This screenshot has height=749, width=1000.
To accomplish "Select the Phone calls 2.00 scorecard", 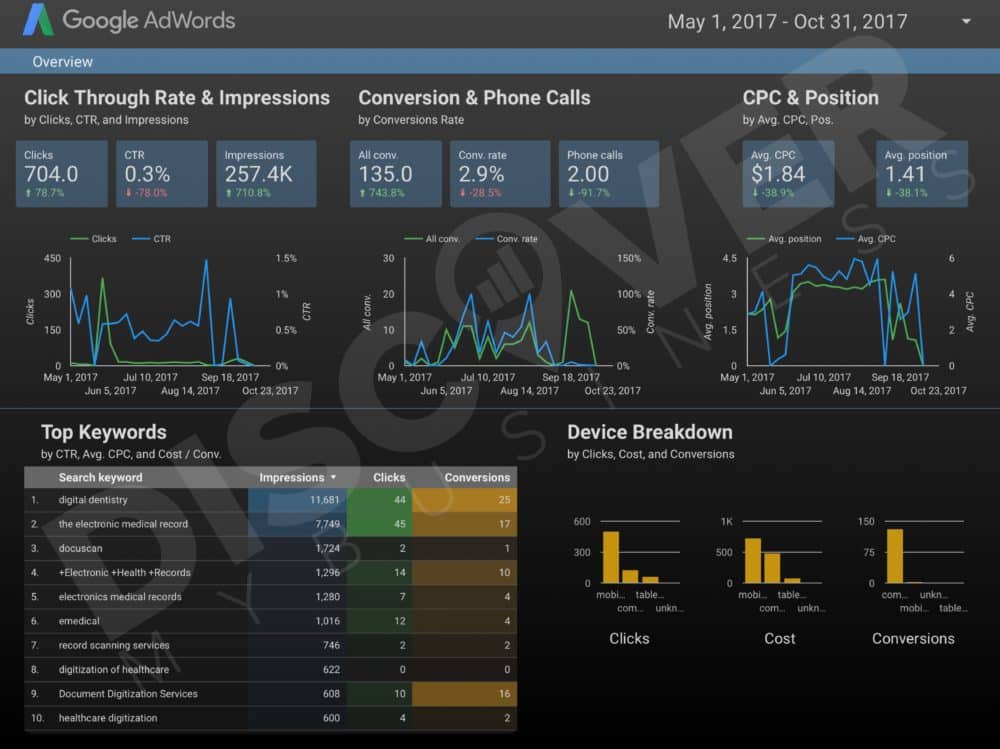I will [608, 174].
